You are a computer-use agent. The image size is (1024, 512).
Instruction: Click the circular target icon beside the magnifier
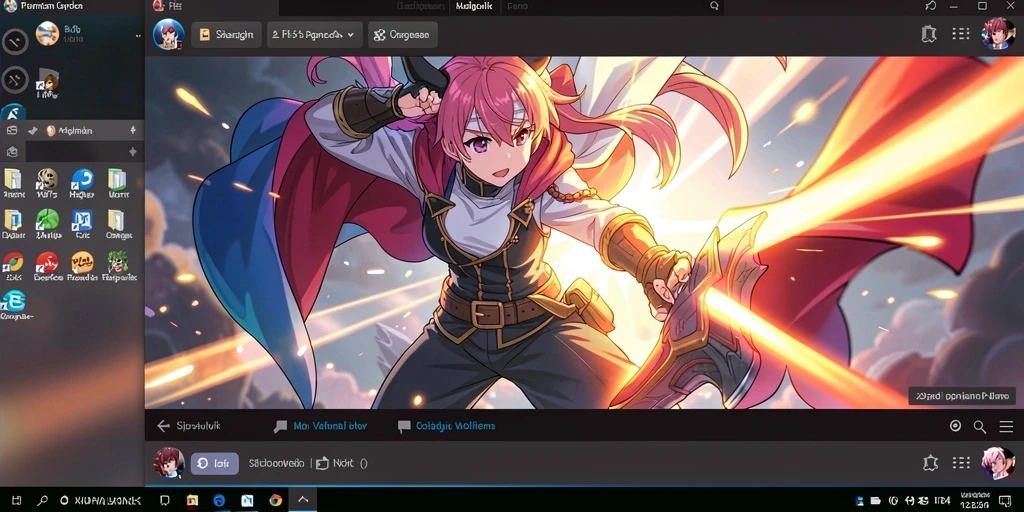pos(955,426)
